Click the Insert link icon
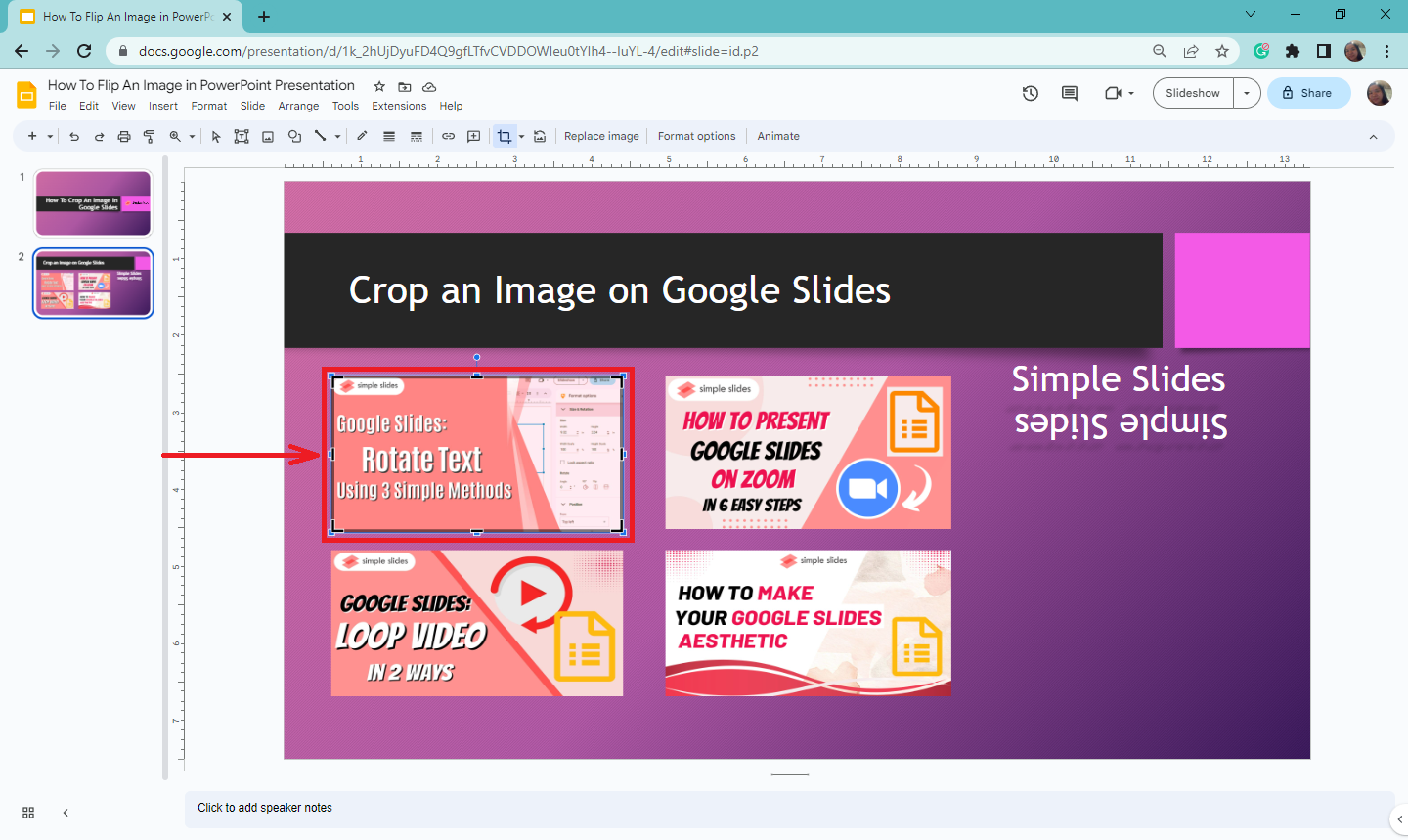 pyautogui.click(x=448, y=136)
